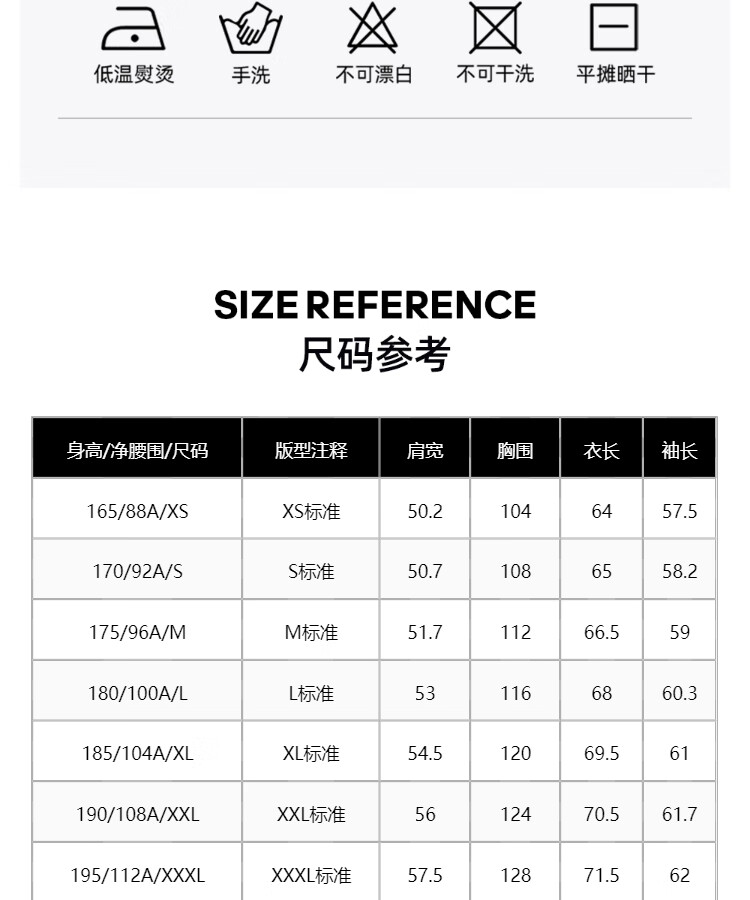Viewport: 750px width, 900px height.
Task: Click the hand wash basin icon
Action: [x=251, y=29]
